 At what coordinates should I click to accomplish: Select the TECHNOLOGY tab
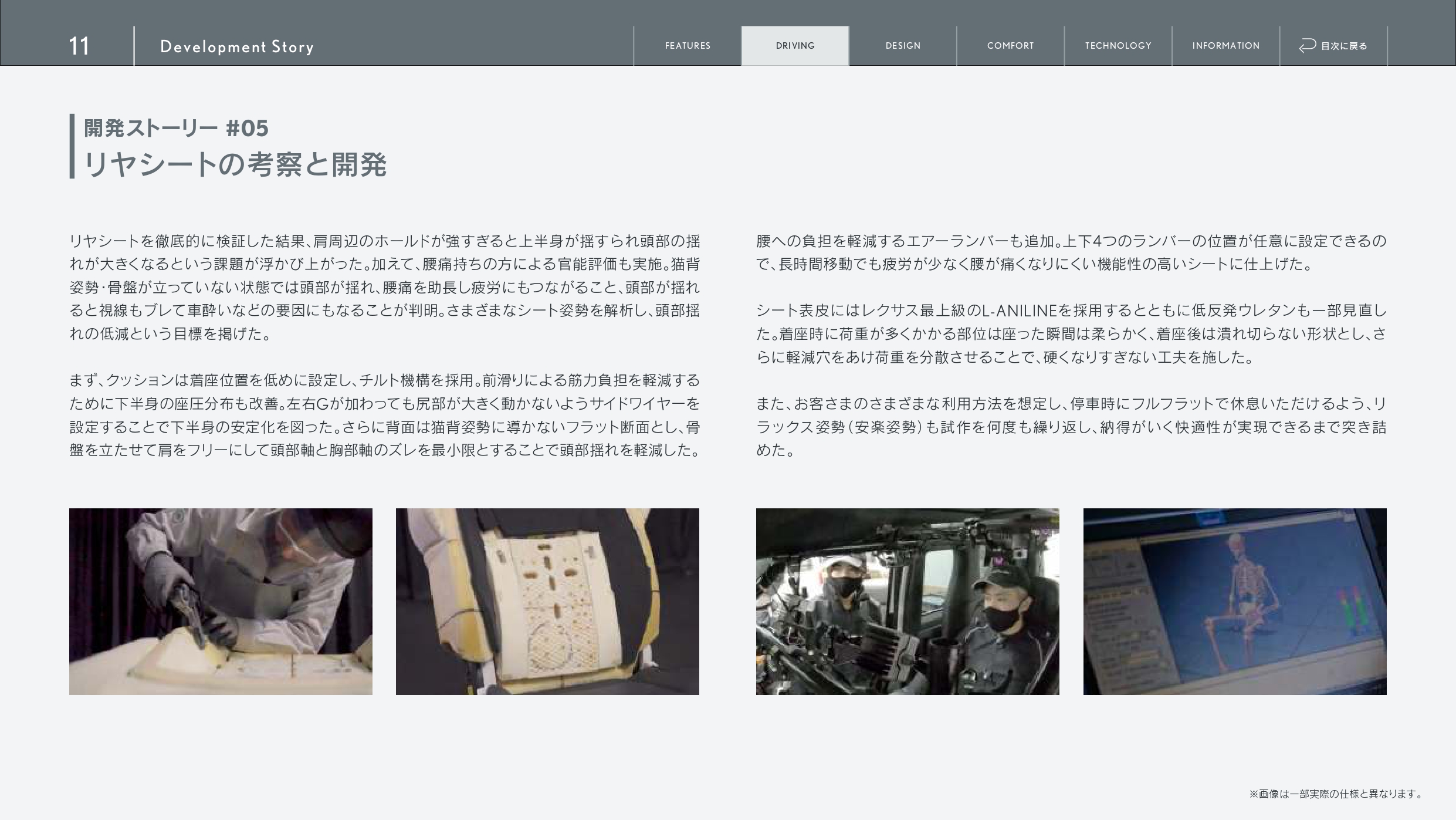coord(1118,46)
